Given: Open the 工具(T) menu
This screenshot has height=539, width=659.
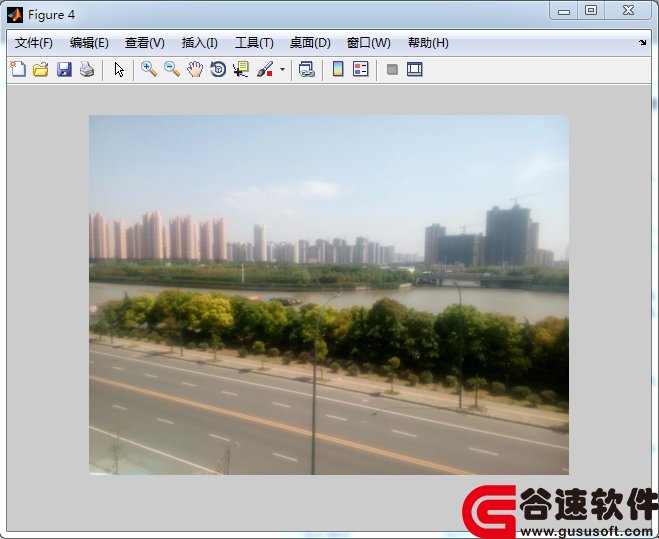Looking at the screenshot, I should coord(254,43).
